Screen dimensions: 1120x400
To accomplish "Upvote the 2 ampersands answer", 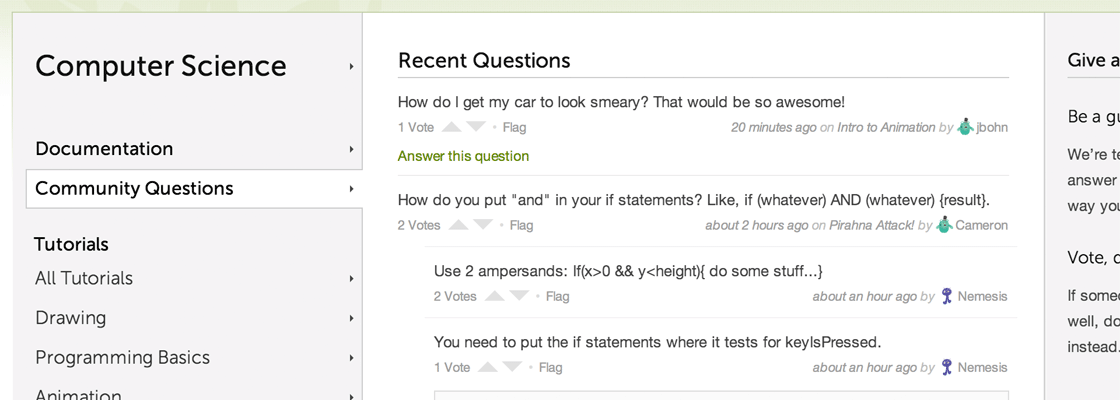I will 494,296.
